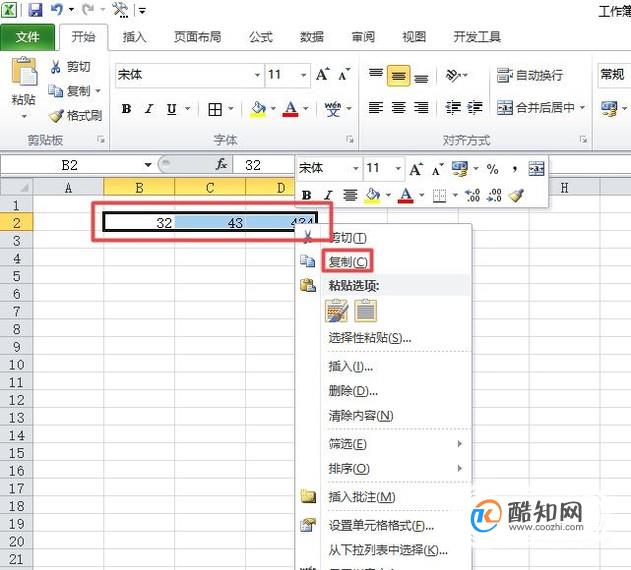631x570 pixels.
Task: Click the Undo arrow icon
Action: click(x=56, y=9)
